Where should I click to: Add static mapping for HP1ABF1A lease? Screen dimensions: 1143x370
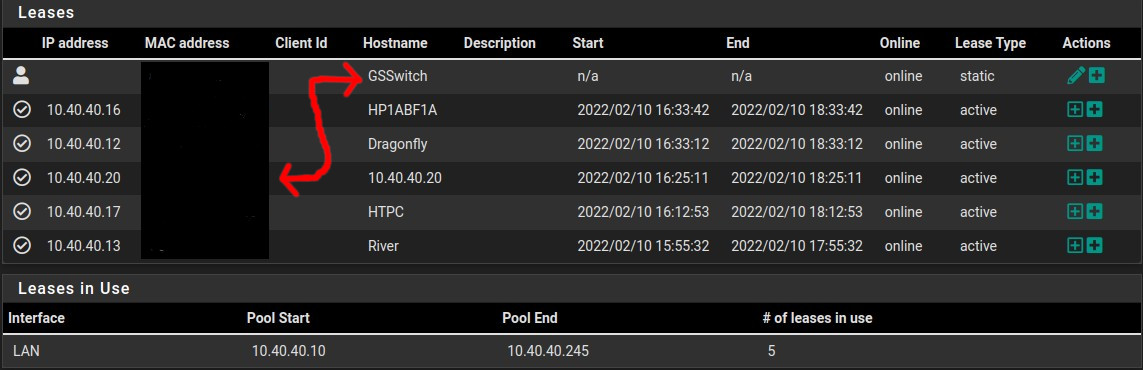click(1074, 110)
